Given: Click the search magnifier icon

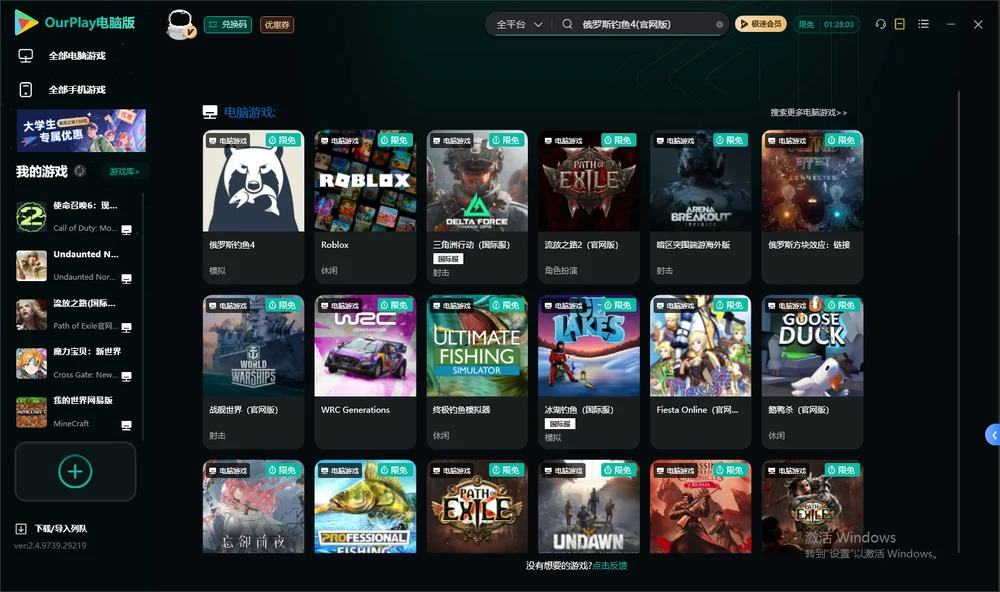Looking at the screenshot, I should point(567,24).
